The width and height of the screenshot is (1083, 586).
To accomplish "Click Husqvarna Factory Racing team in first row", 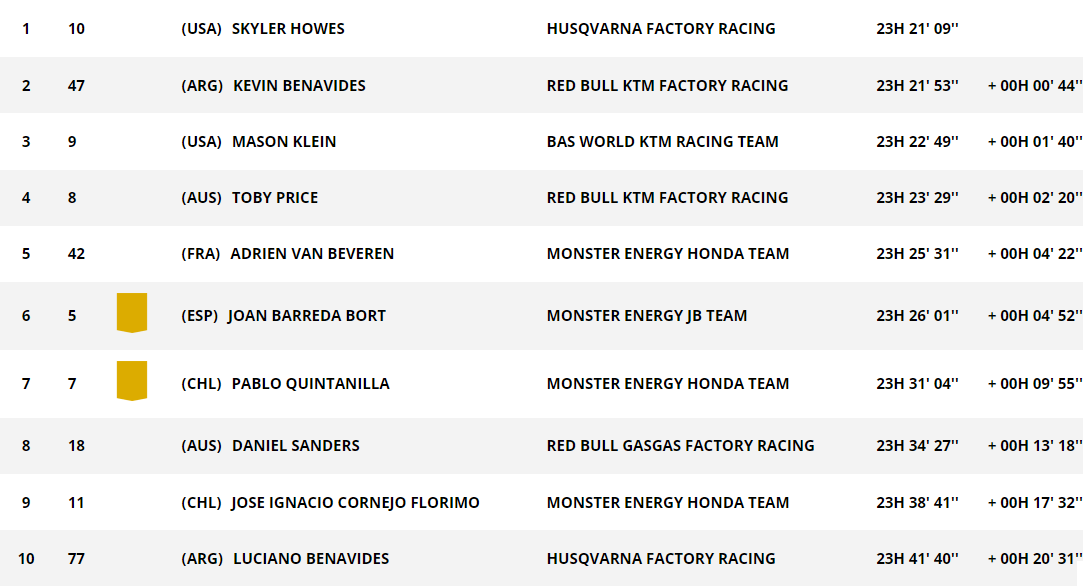I will coord(661,28).
